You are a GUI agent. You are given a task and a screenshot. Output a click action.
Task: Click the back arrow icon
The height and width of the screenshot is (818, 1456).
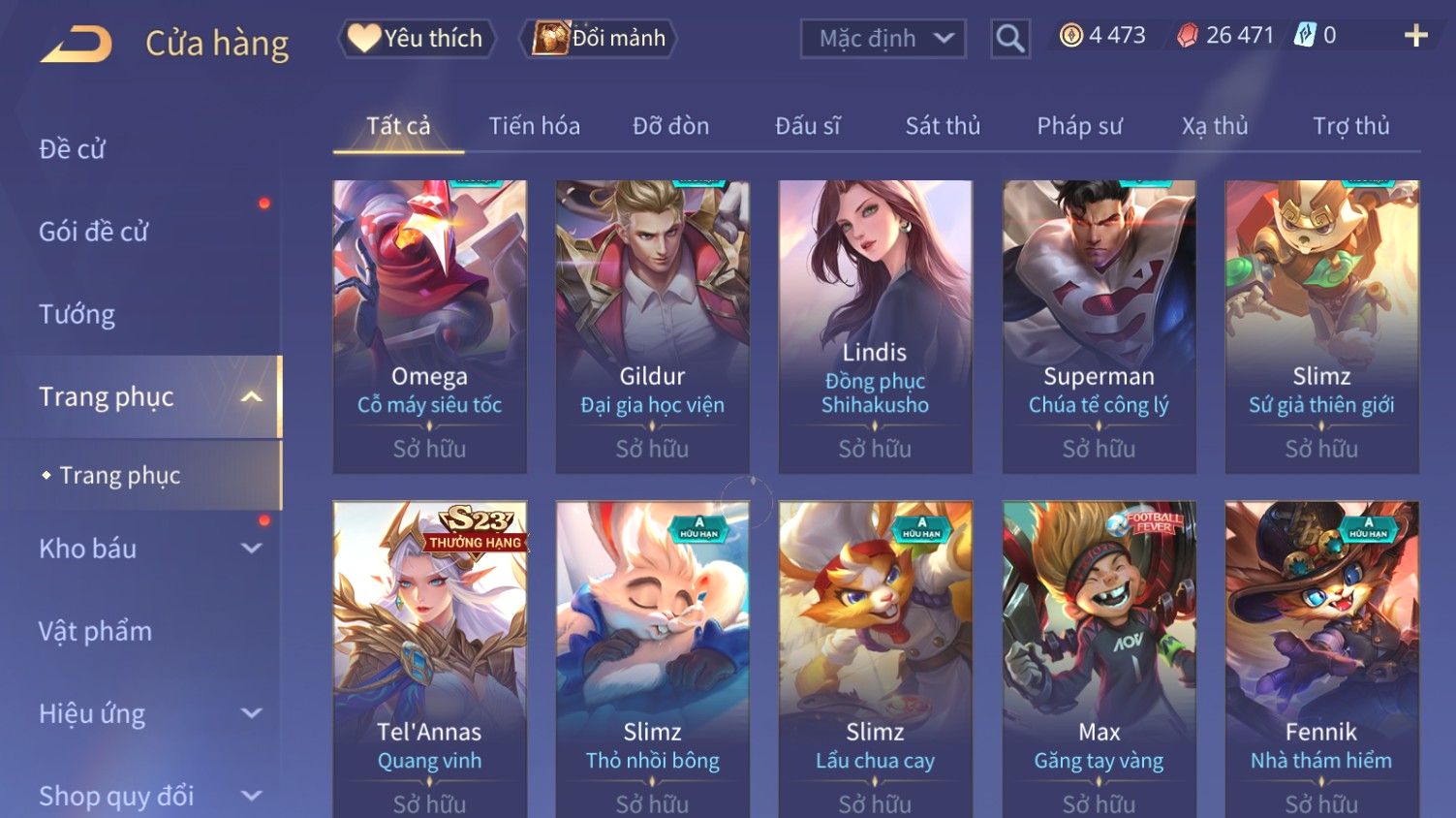click(77, 44)
